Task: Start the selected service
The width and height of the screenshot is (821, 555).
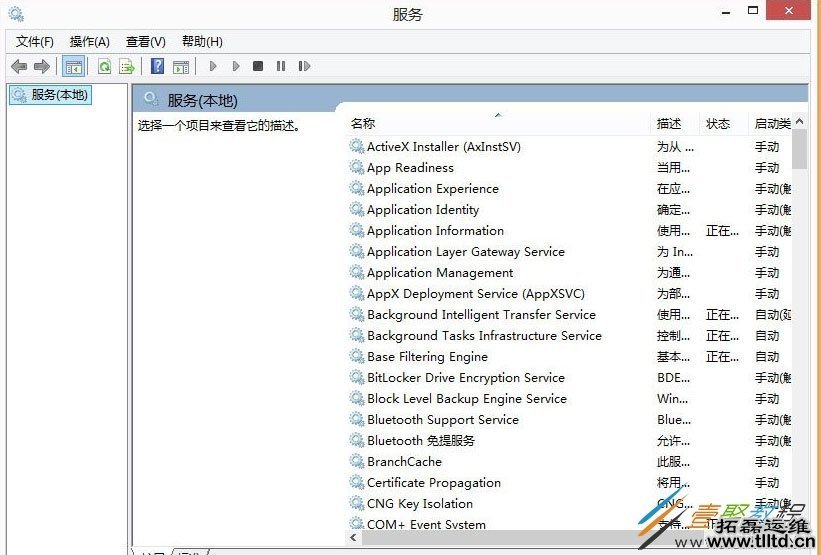Action: click(x=213, y=66)
